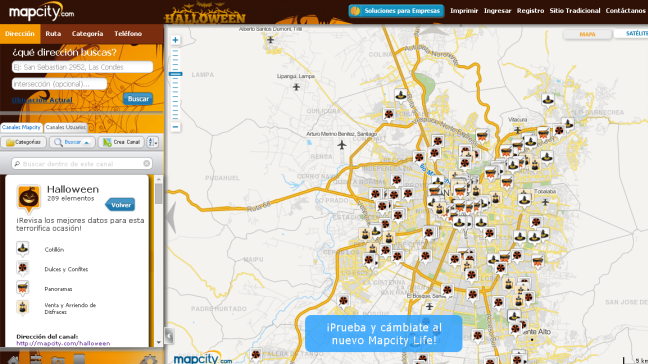Open the mapcity.com/halloween channel link
The image size is (648, 364).
pyautogui.click(x=63, y=343)
